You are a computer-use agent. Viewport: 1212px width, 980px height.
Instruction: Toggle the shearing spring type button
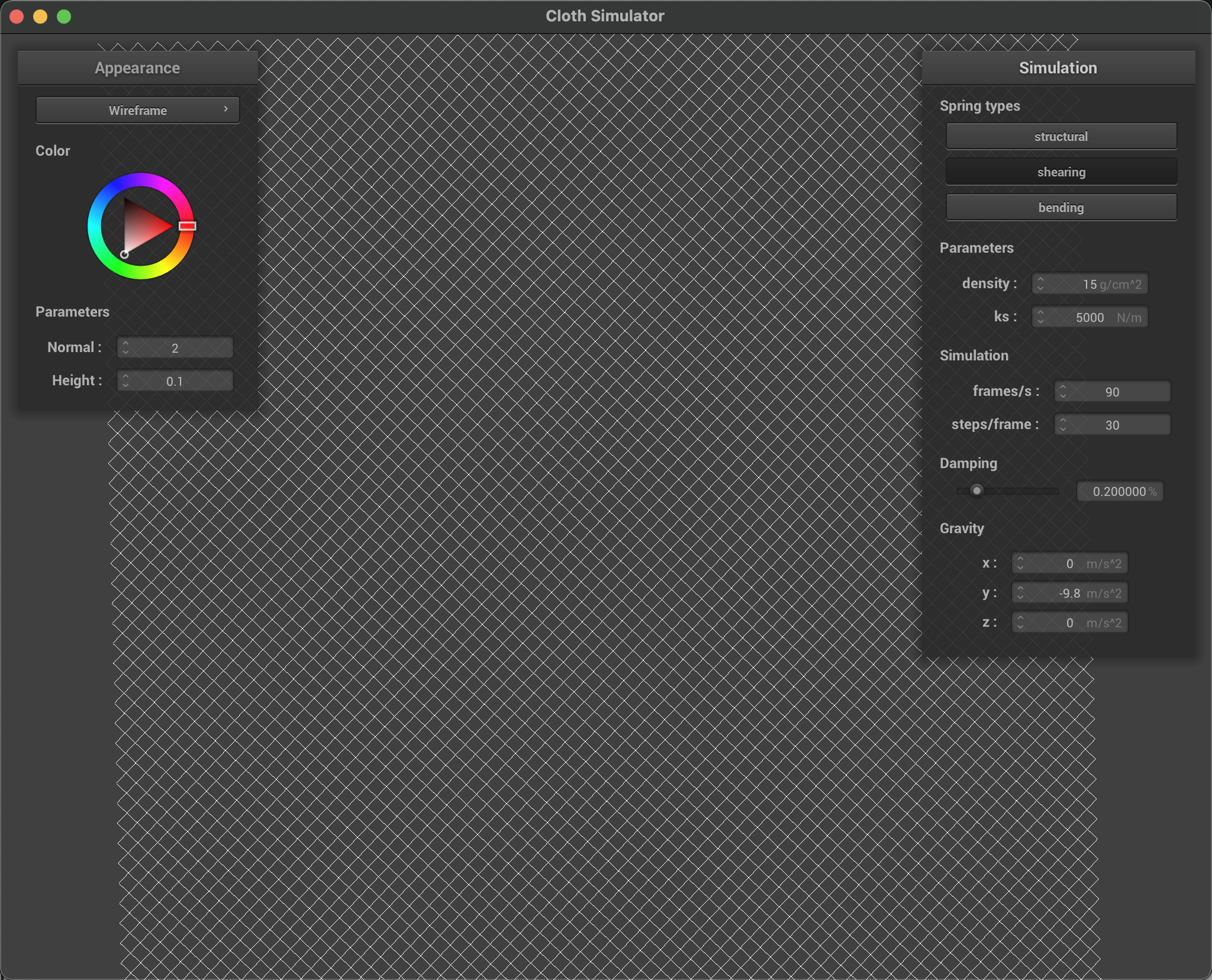click(x=1060, y=172)
